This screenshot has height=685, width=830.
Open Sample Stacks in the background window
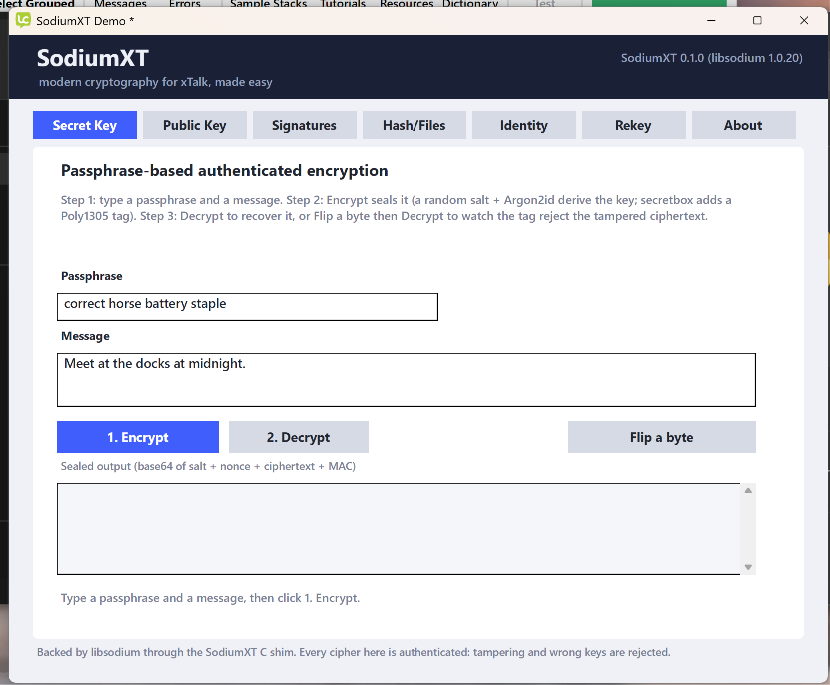point(268,4)
